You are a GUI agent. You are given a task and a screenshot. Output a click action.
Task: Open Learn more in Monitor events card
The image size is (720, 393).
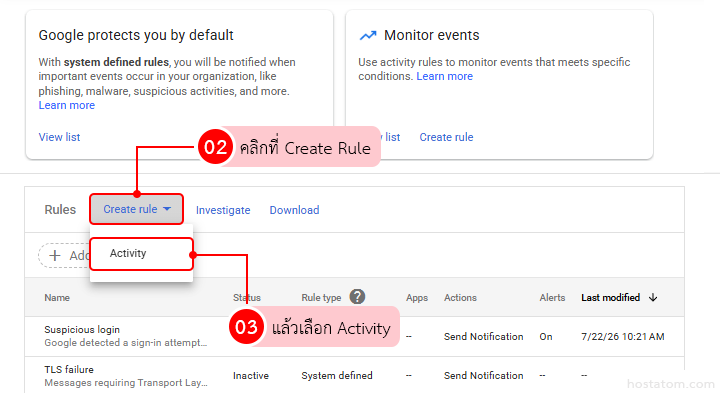click(x=444, y=76)
